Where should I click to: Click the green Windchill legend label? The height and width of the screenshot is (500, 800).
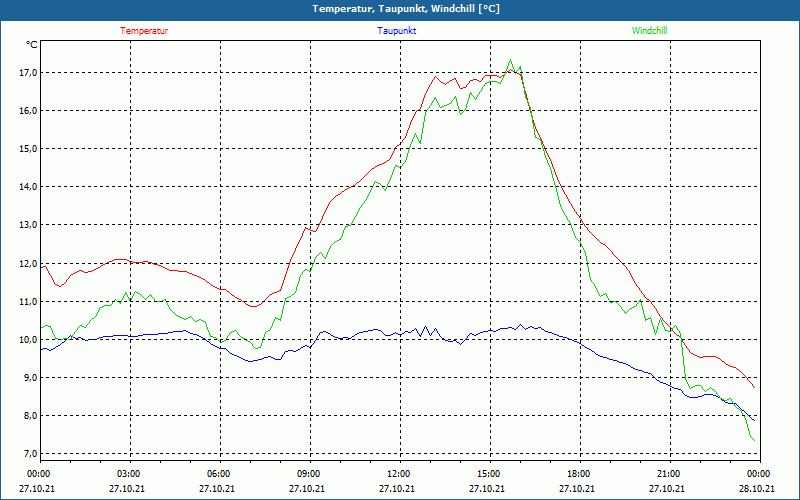649,31
